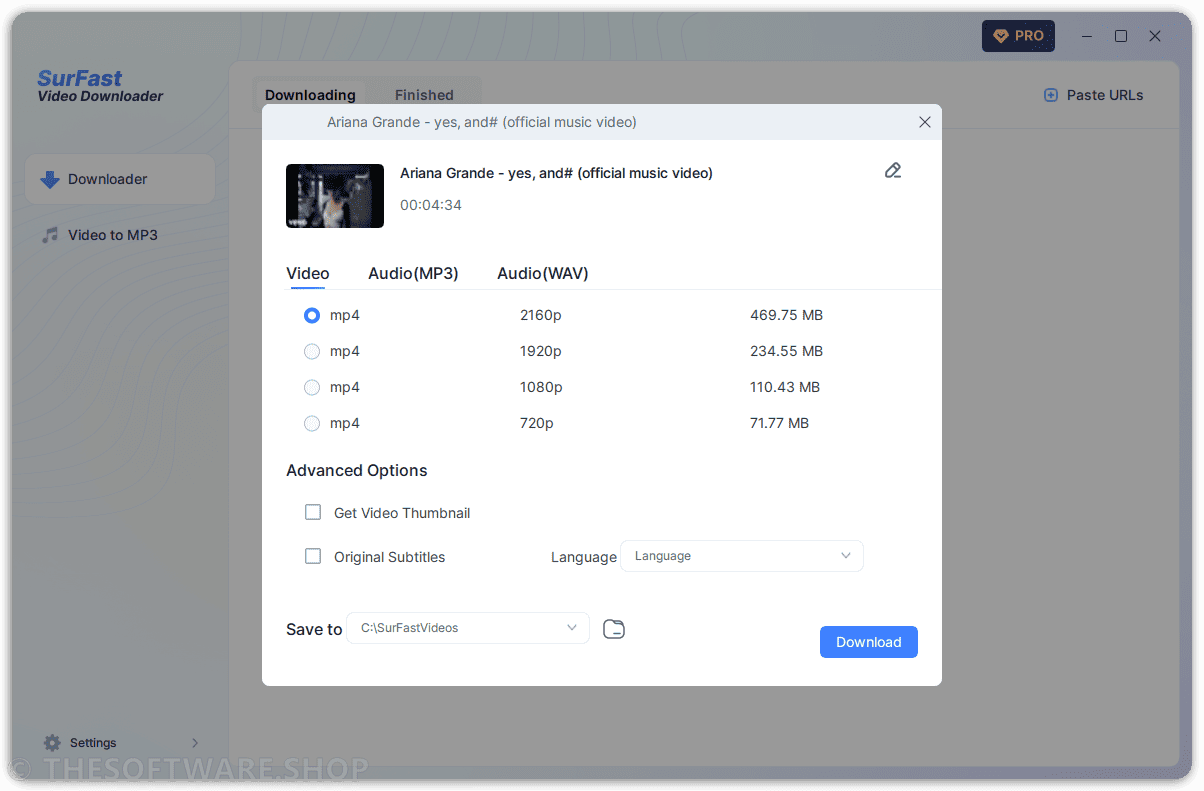Expand the Settings chevron arrow
1204x791 pixels.
pos(195,743)
